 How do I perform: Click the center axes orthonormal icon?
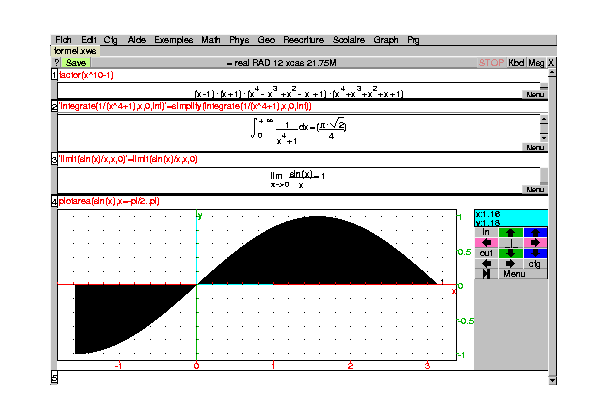511,243
